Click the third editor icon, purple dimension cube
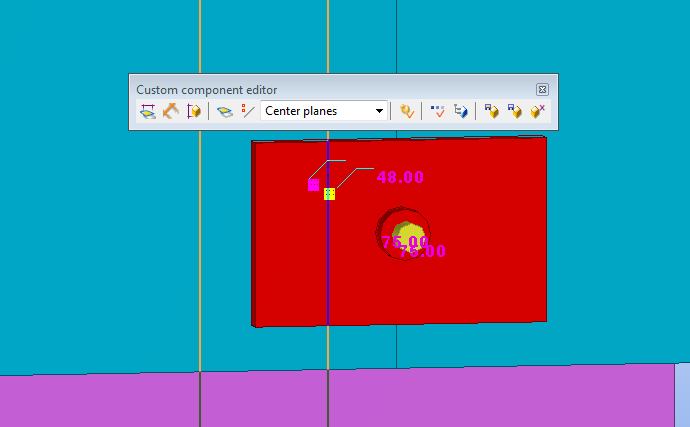The width and height of the screenshot is (690, 427). [x=194, y=111]
